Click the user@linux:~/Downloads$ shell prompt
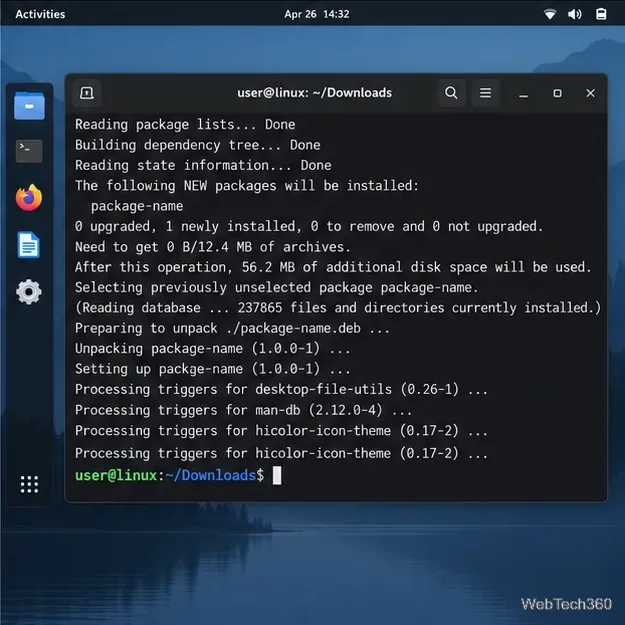Viewport: 625px width, 625px height. click(x=169, y=475)
